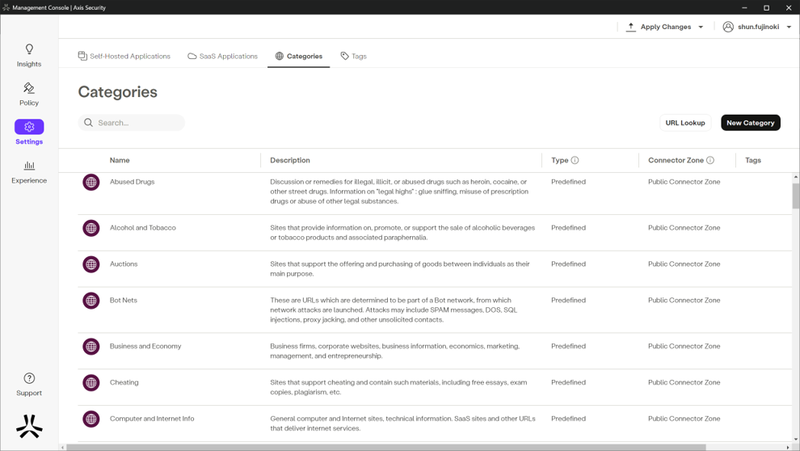Click the horizontal scrollbar at the bottom

(x=386, y=447)
